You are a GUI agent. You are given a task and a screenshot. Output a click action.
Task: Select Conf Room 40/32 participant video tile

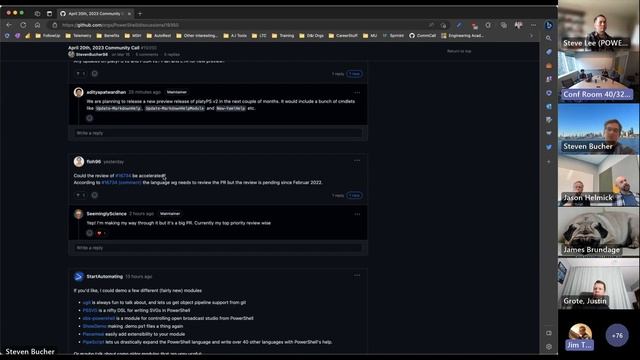pyautogui.click(x=599, y=76)
